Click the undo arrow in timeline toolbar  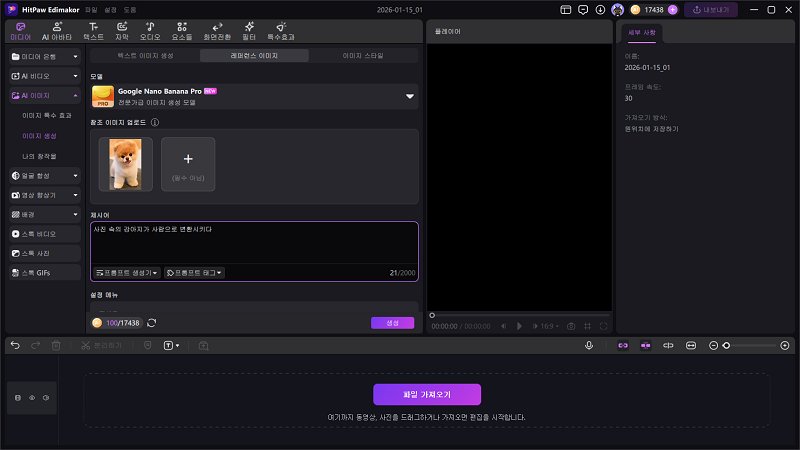pos(14,345)
